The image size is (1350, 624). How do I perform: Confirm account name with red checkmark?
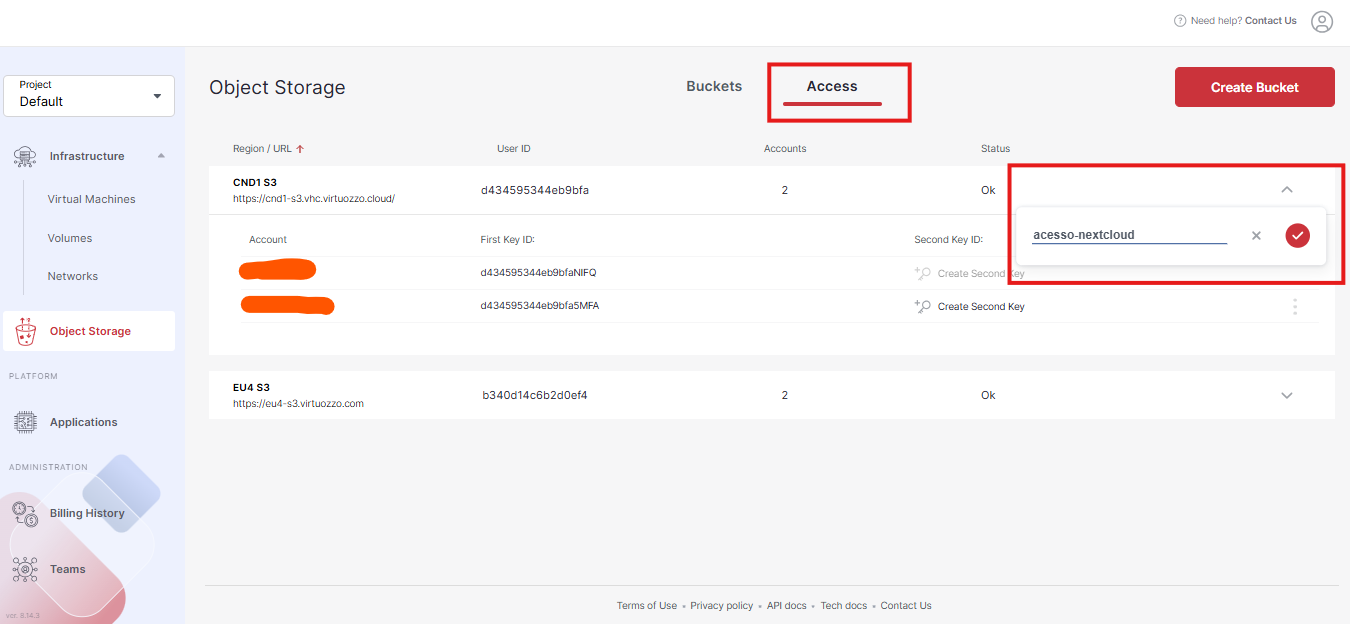coord(1297,235)
